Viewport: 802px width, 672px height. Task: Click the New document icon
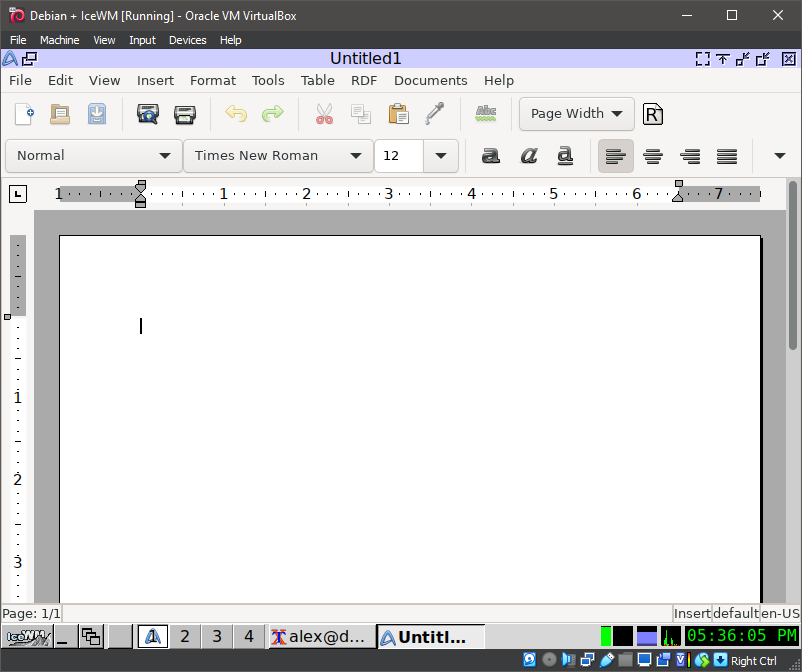pos(24,114)
